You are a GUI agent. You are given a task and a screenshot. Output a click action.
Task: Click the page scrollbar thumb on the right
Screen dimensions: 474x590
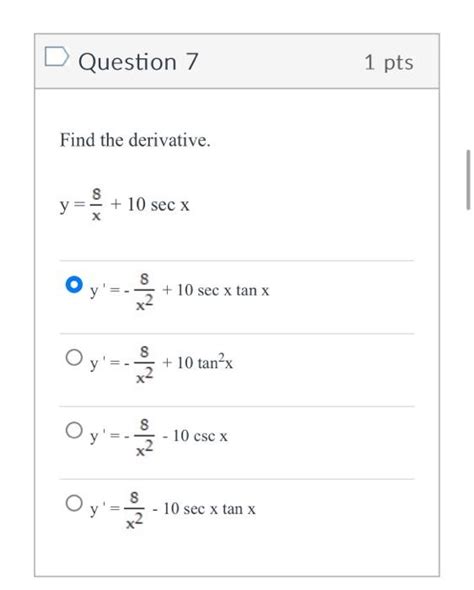[x=468, y=179]
